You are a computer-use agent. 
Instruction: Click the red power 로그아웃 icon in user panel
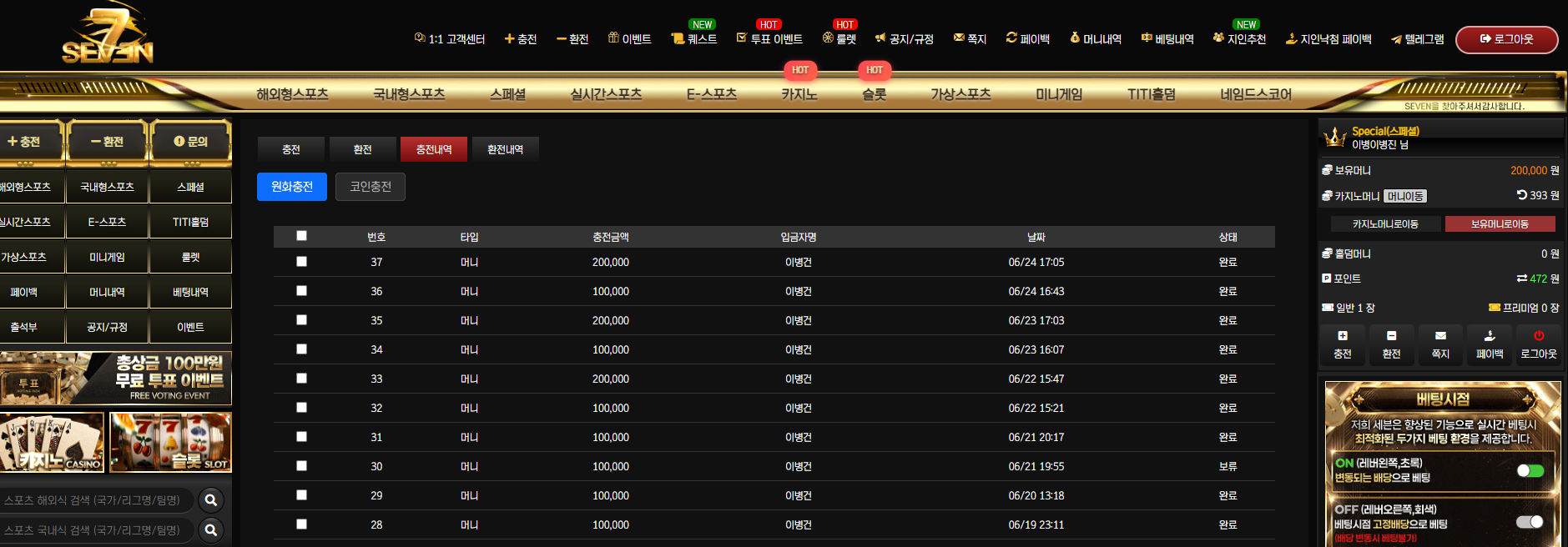1539,336
